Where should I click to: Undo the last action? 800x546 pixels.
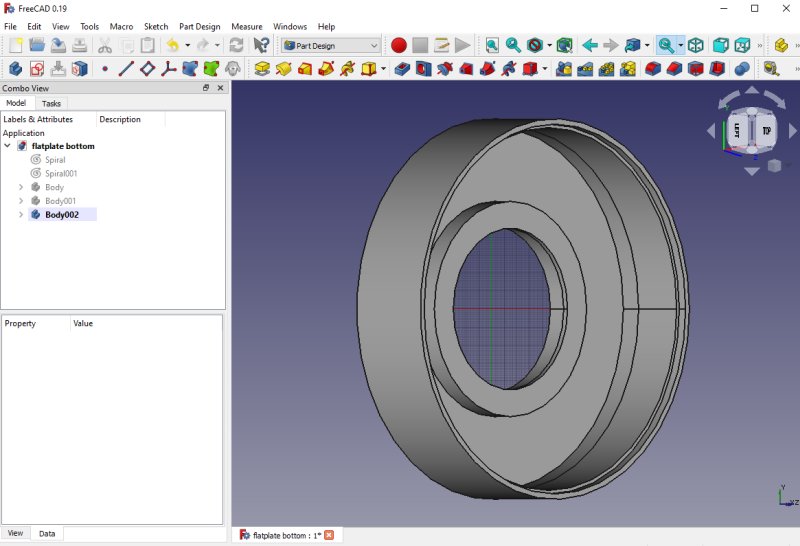pyautogui.click(x=173, y=45)
